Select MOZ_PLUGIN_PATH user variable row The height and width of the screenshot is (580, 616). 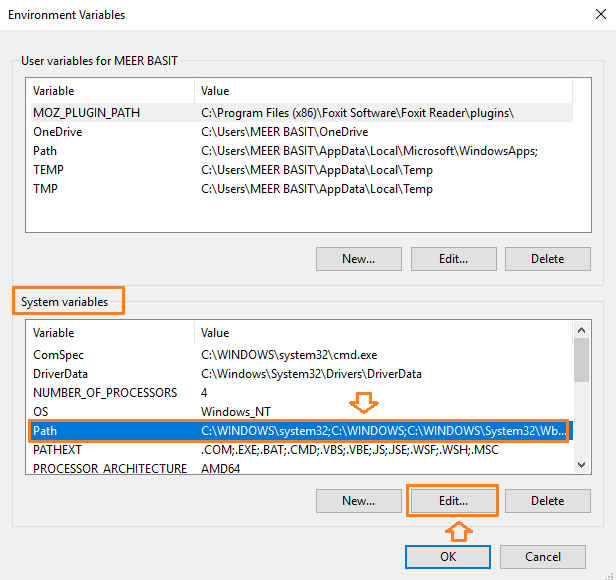[86, 113]
